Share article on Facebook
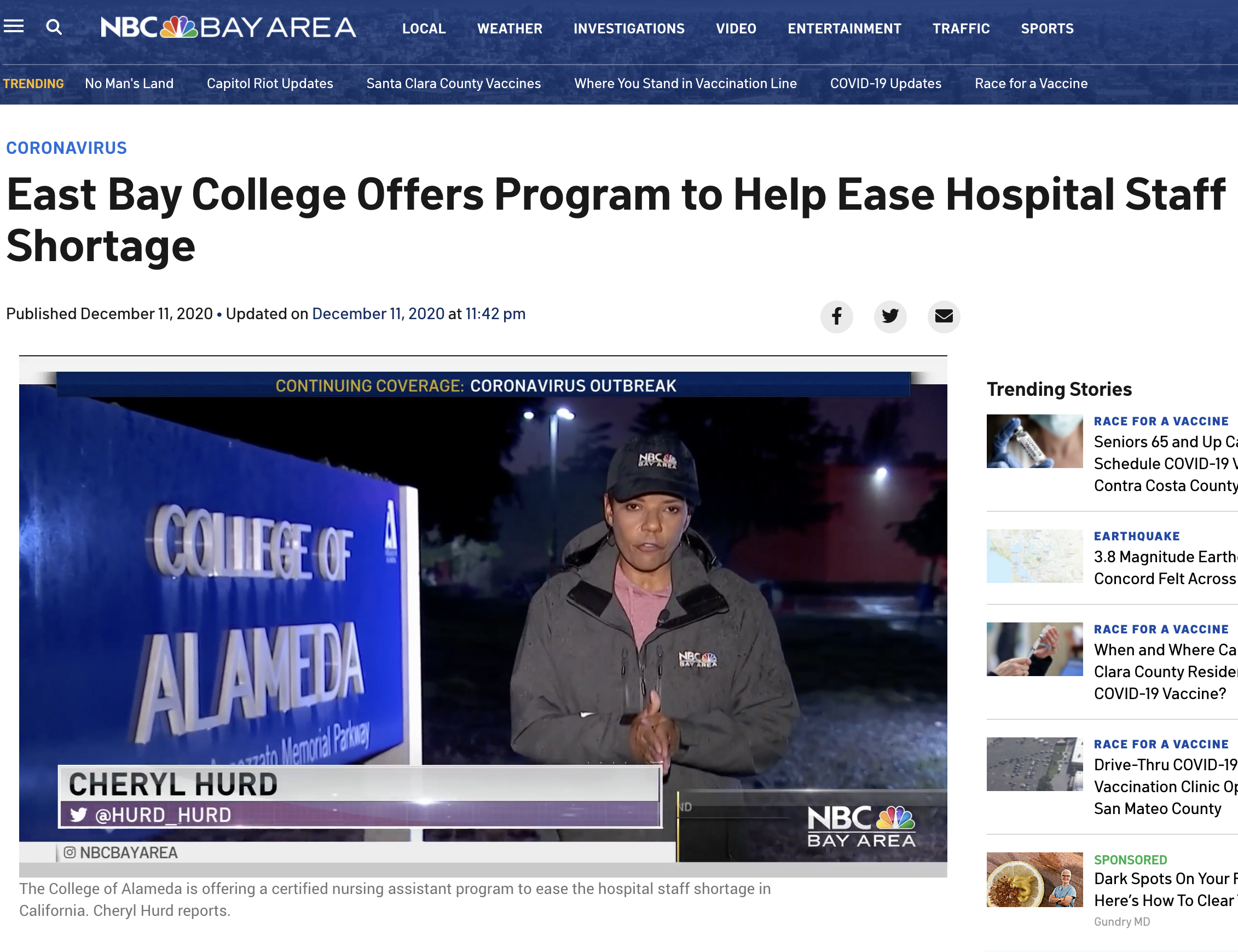This screenshot has width=1238, height=952. pos(836,316)
